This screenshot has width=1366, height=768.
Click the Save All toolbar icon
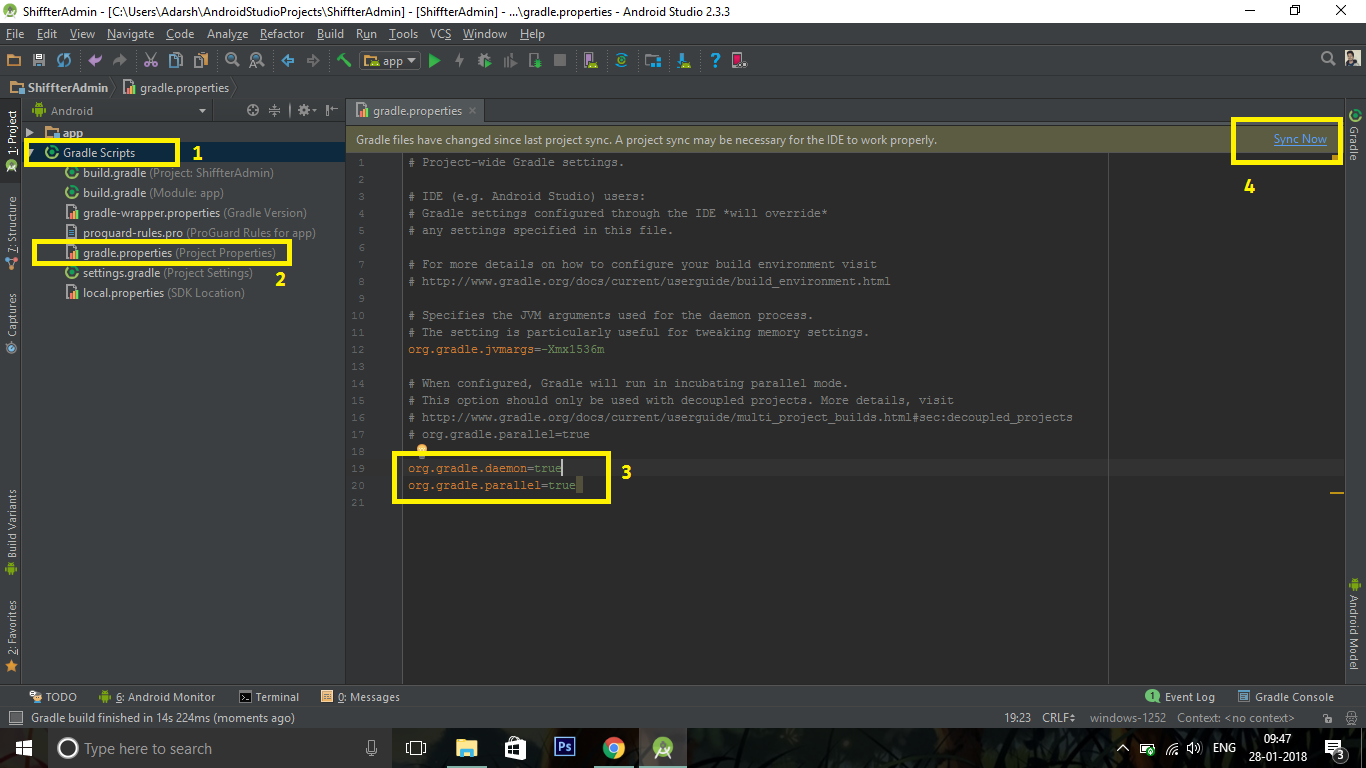pyautogui.click(x=40, y=61)
